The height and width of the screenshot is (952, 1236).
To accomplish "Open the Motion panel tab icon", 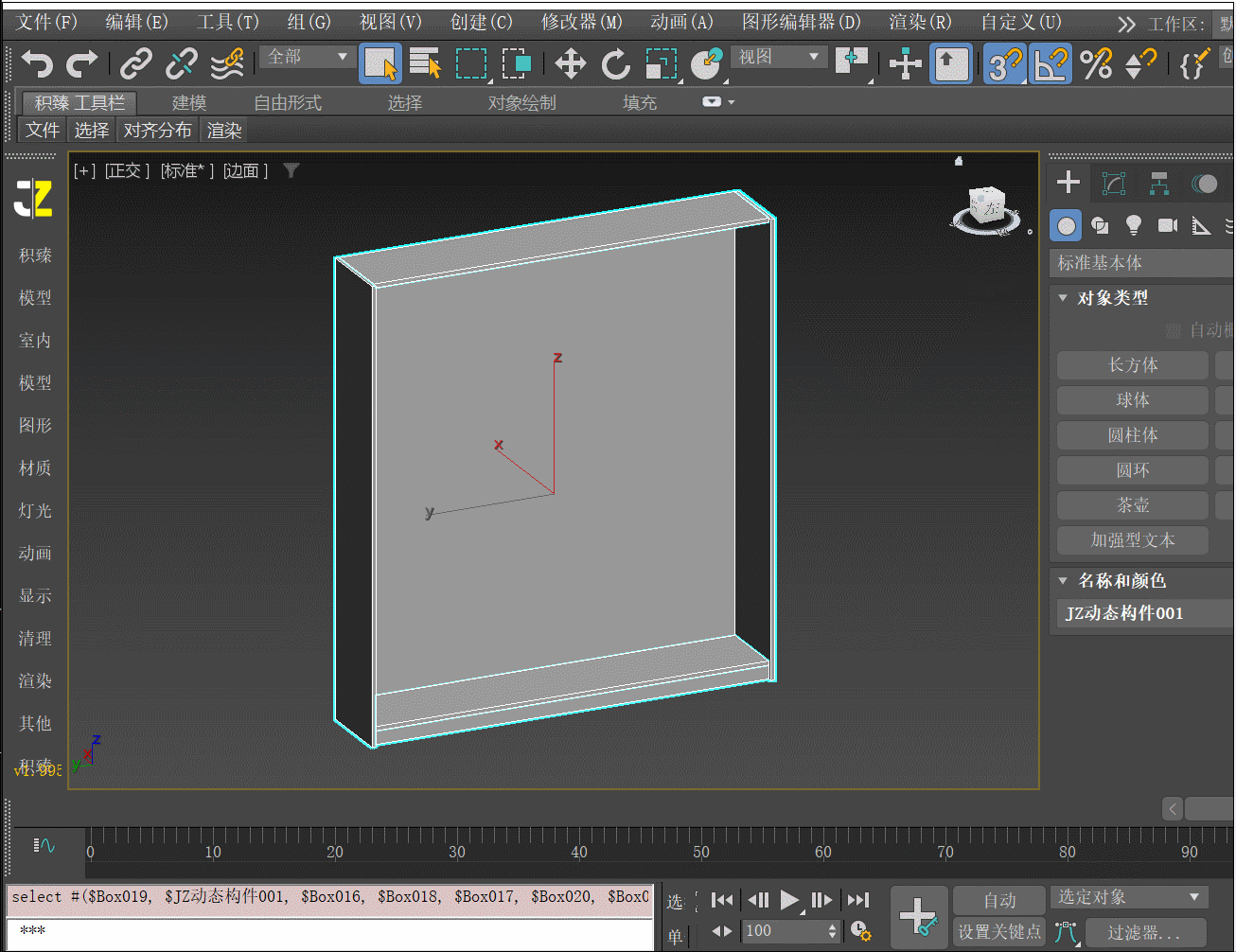I will tap(1205, 183).
